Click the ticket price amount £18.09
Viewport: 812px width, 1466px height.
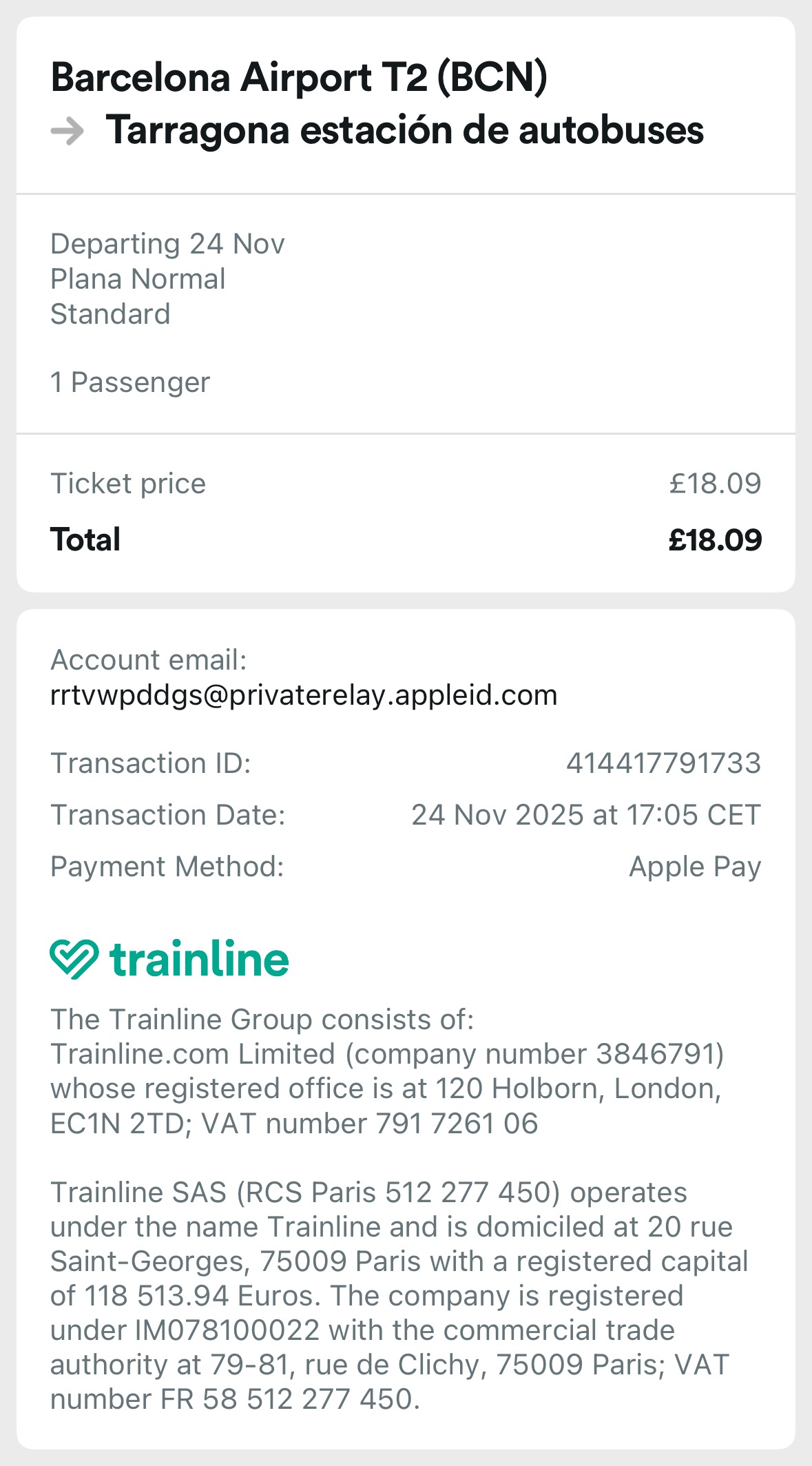click(x=715, y=484)
